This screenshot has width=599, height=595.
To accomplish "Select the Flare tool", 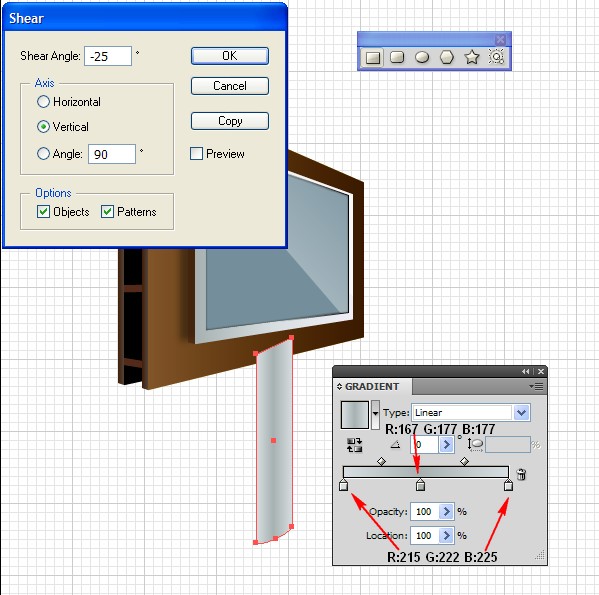I will [496, 57].
